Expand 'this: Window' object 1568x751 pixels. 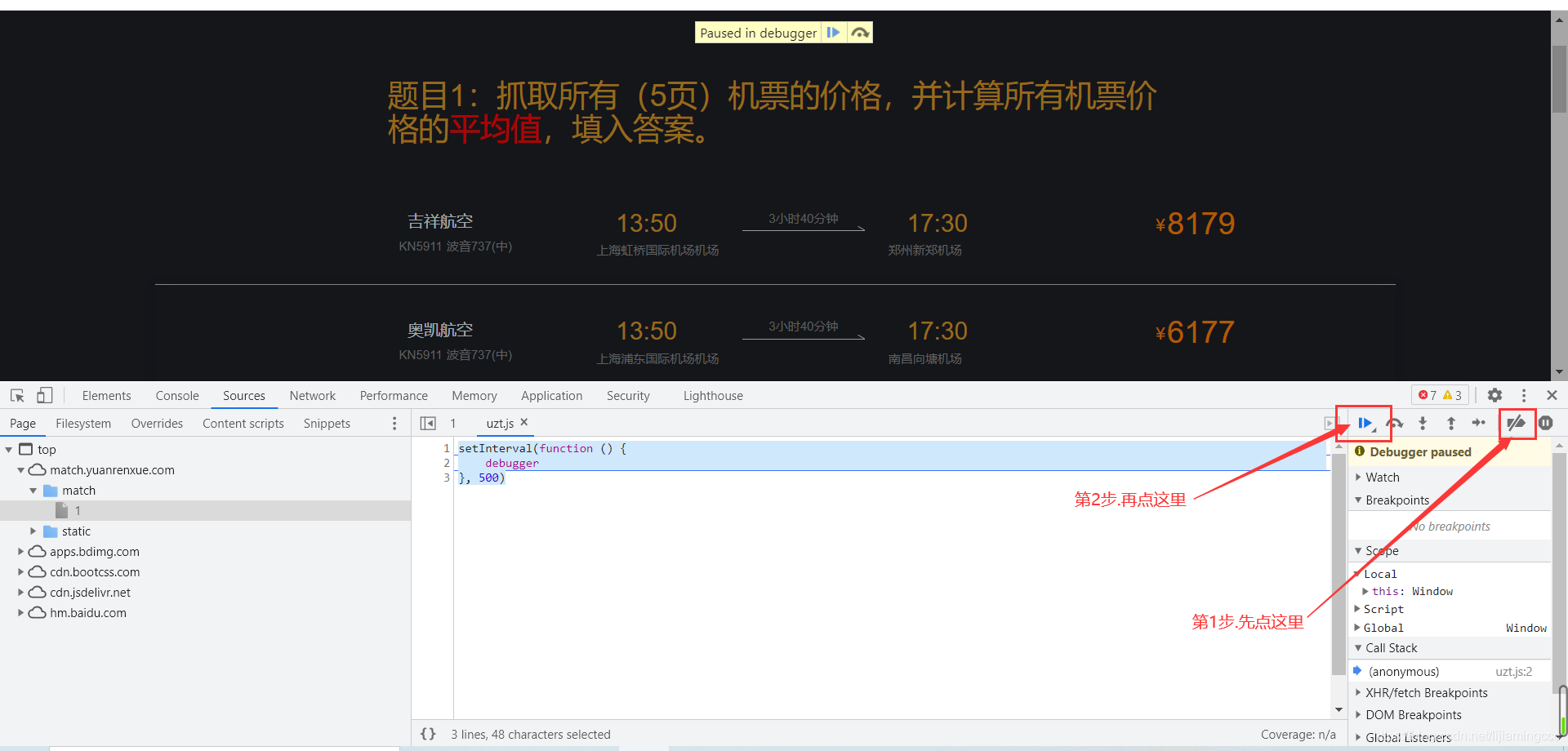[x=1365, y=591]
